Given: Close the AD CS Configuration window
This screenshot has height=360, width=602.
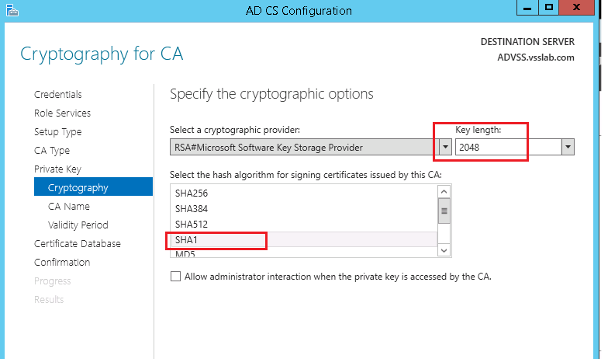Looking at the screenshot, I should (x=577, y=8).
